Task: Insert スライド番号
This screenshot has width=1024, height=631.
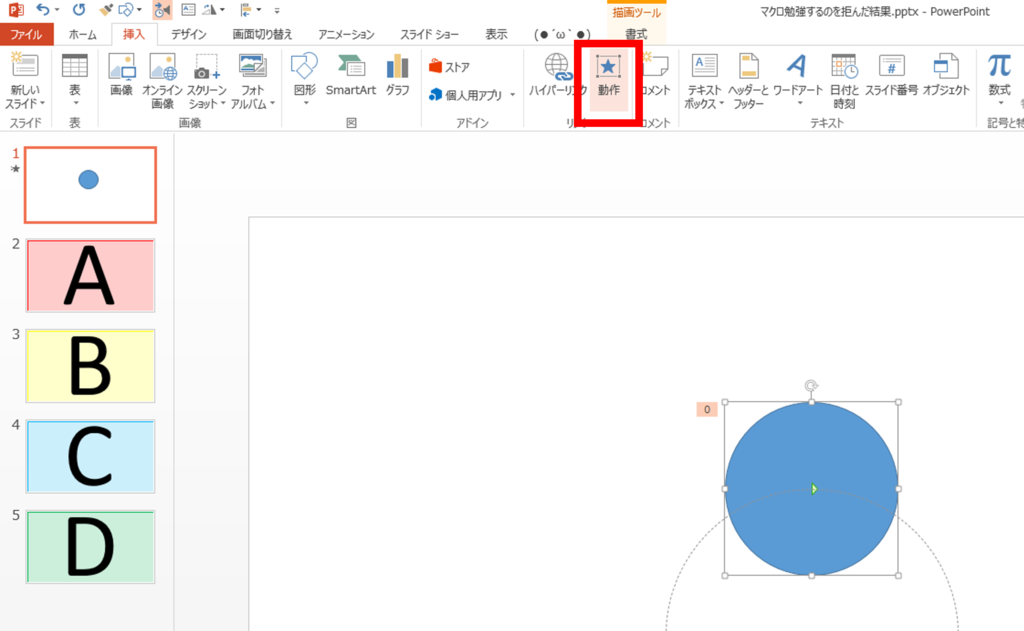Action: [891, 76]
